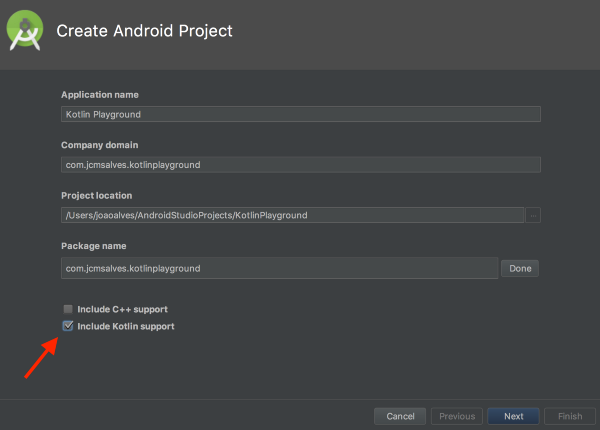The image size is (600, 430).
Task: Cancel the project creation dialog
Action: tap(400, 416)
